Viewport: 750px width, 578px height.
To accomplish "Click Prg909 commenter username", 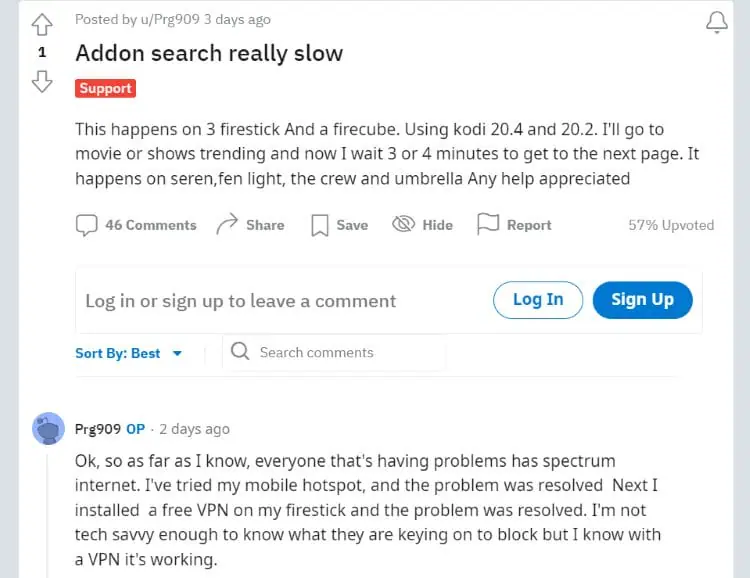I will point(98,429).
